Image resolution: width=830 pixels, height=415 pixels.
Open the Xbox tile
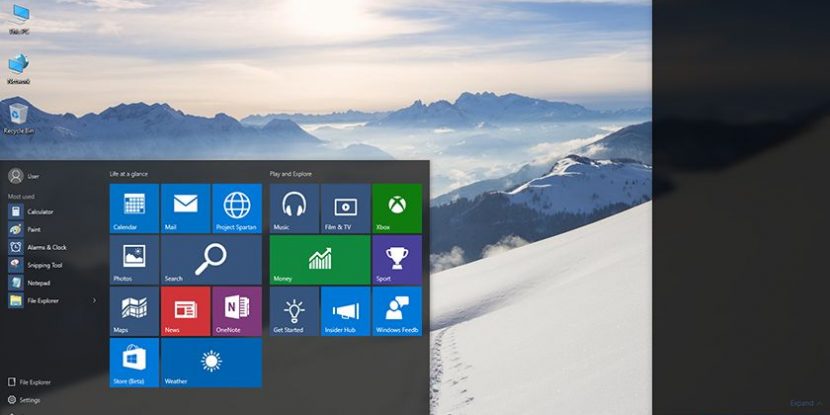pyautogui.click(x=396, y=208)
